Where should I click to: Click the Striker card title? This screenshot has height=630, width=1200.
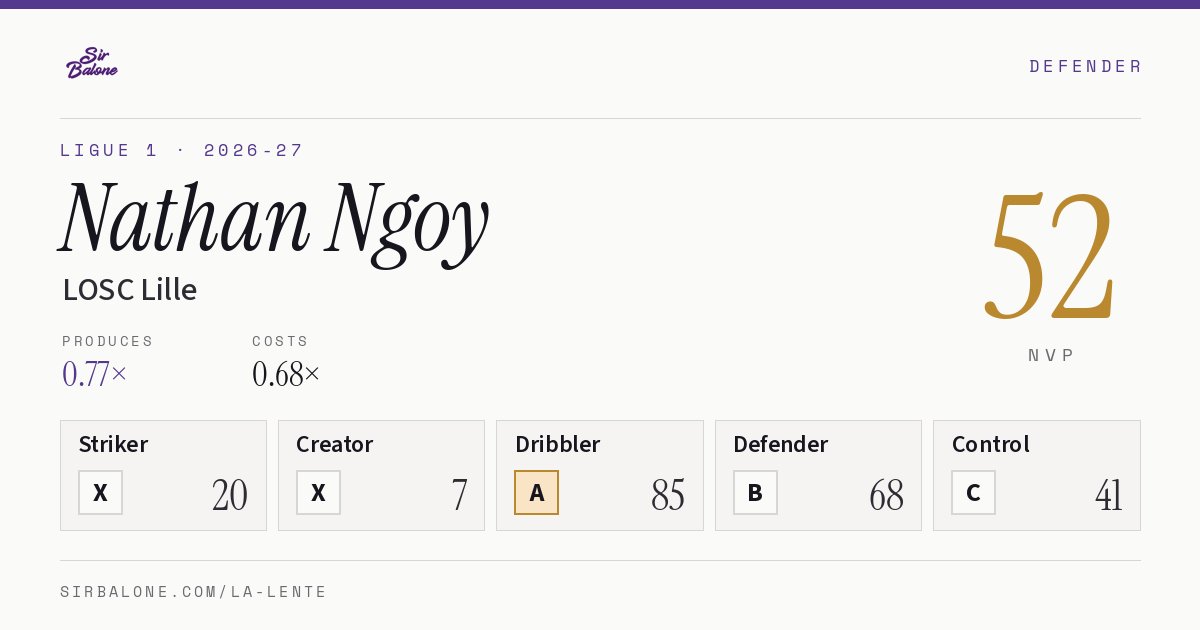coord(113,444)
